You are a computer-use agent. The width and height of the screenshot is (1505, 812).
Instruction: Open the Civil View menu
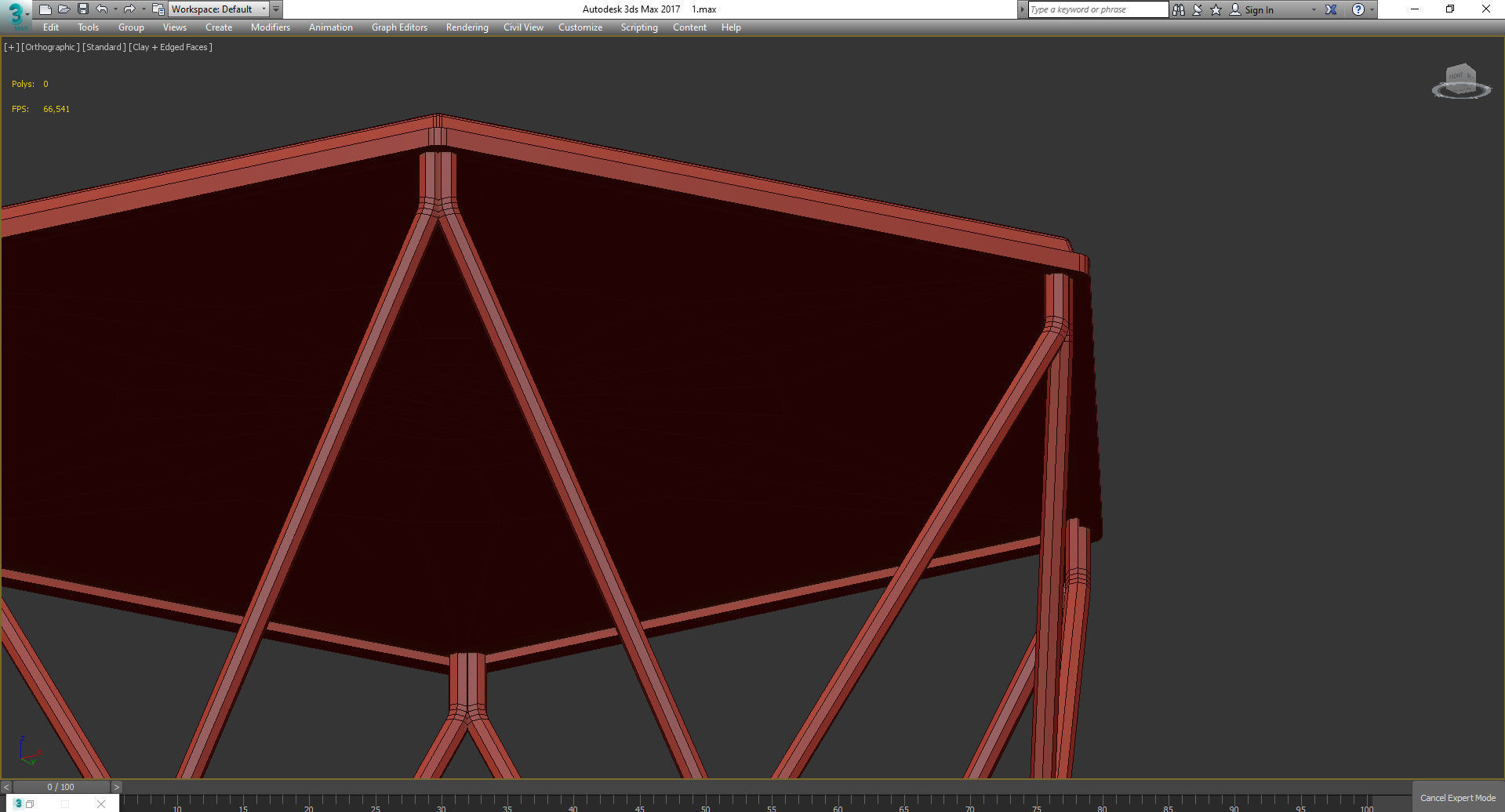(x=523, y=27)
